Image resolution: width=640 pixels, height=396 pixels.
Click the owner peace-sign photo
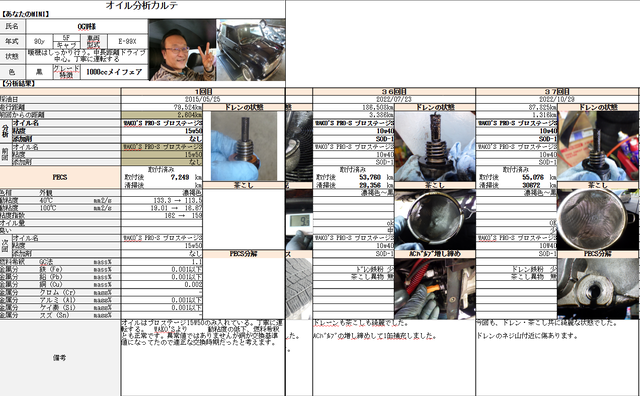point(182,50)
